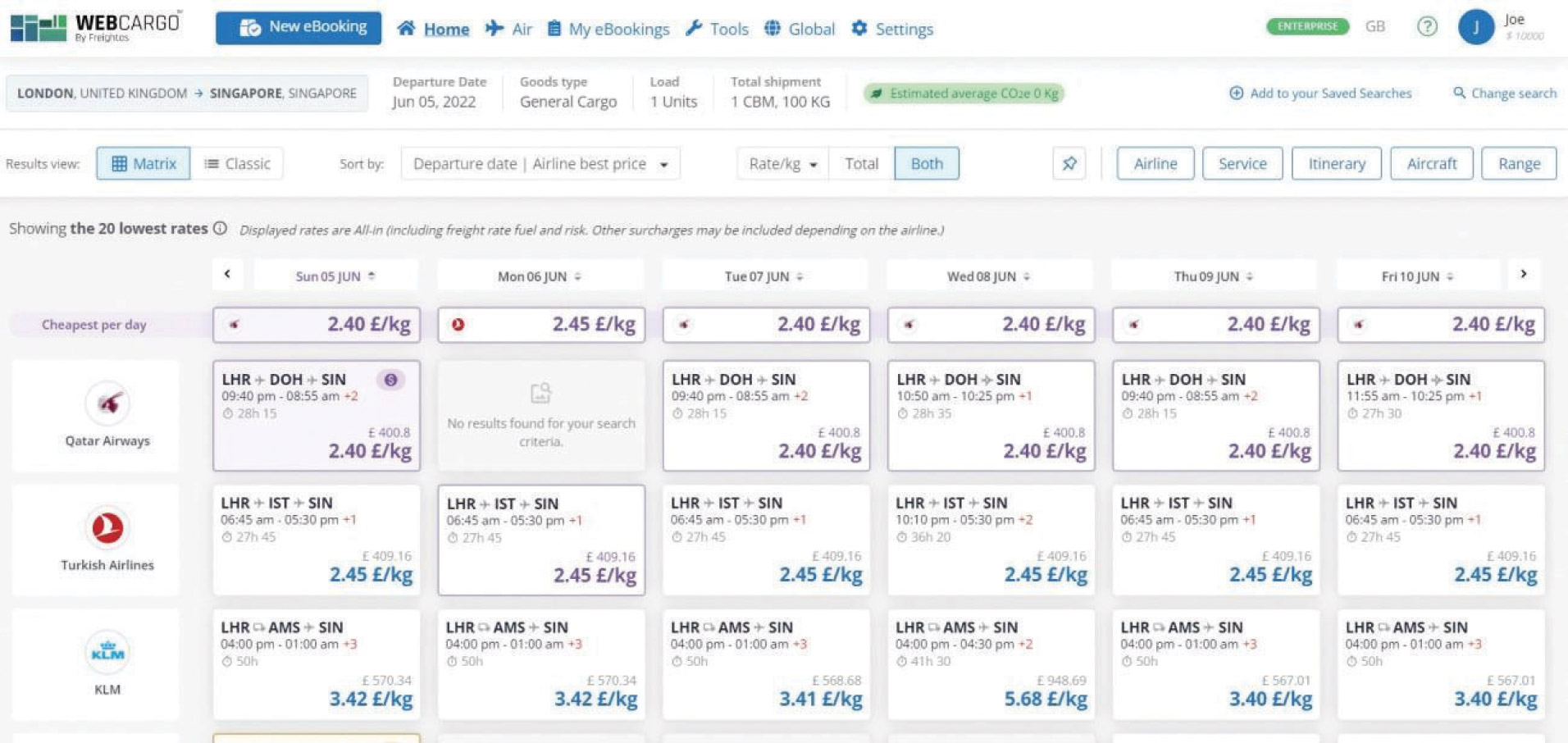
Task: Click the Enterprise badge
Action: 1307,26
